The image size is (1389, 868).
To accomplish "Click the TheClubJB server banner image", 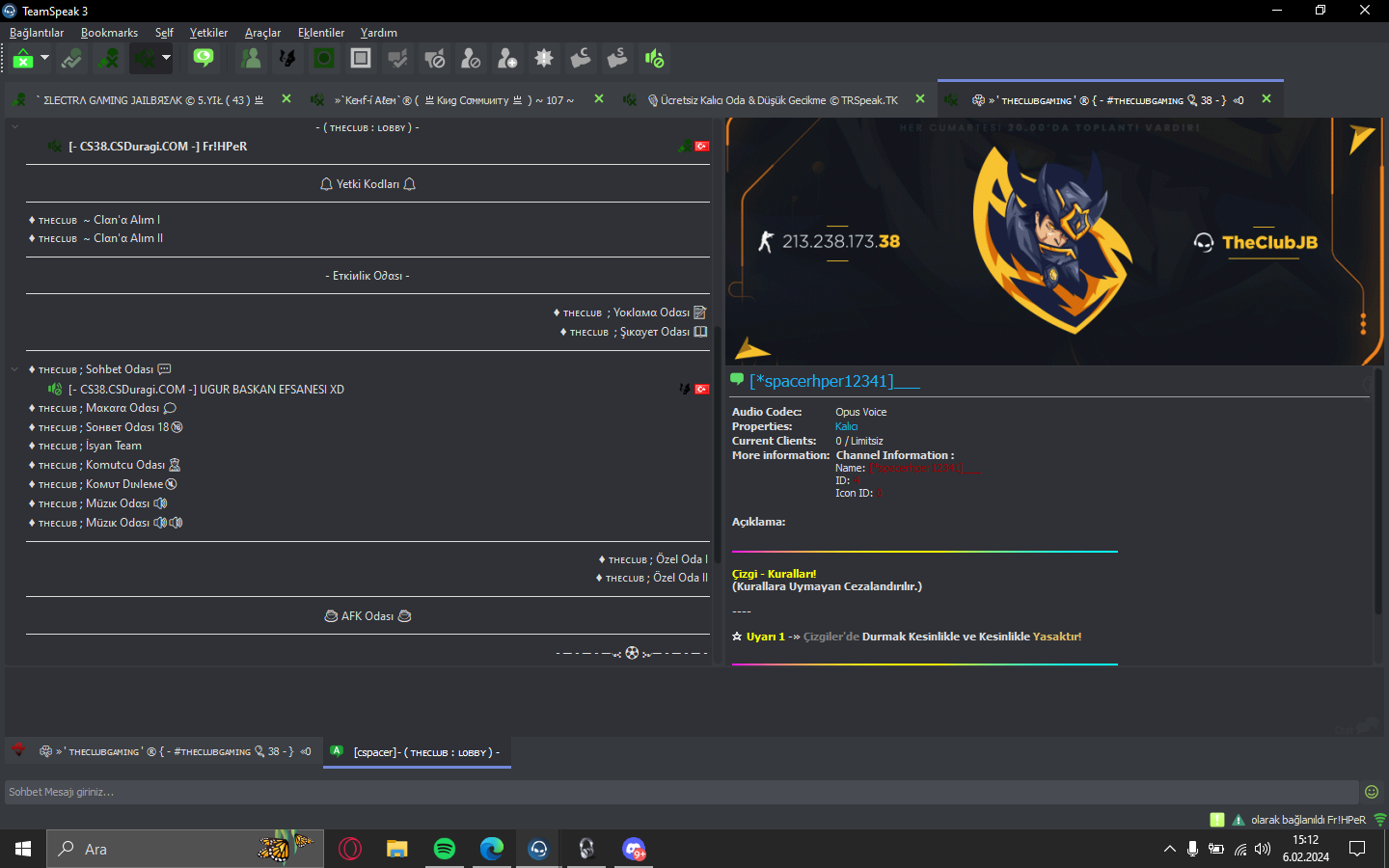I will coord(1055,242).
